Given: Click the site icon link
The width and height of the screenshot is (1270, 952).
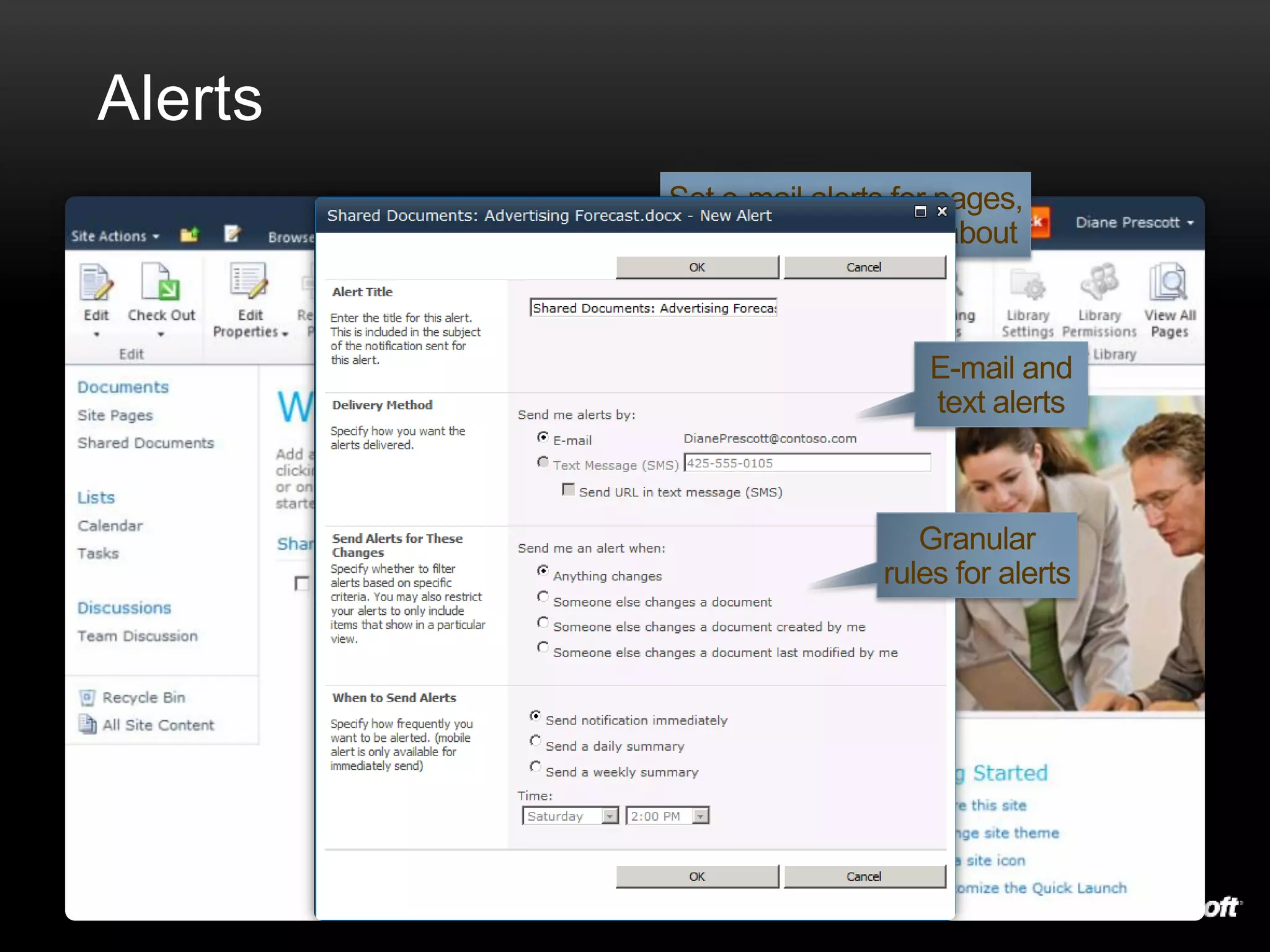Looking at the screenshot, I should 991,861.
